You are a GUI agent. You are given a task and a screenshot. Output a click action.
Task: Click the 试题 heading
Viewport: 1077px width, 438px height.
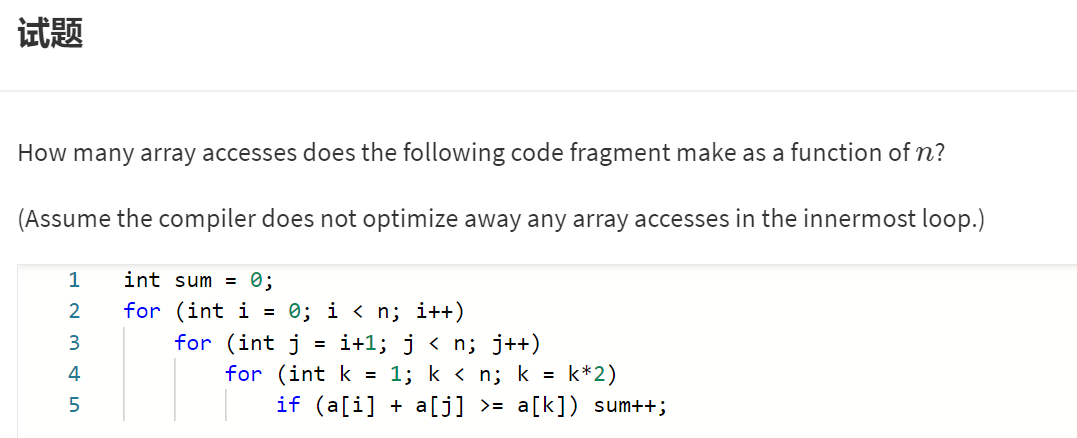coord(50,36)
